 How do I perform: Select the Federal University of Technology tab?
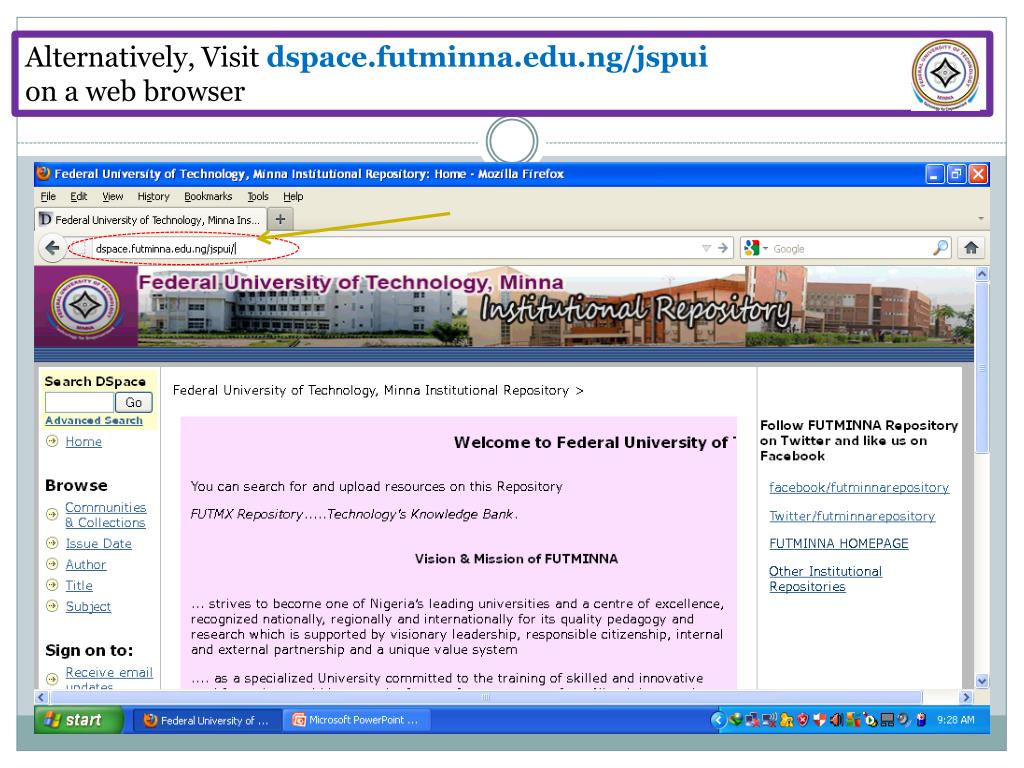point(150,220)
